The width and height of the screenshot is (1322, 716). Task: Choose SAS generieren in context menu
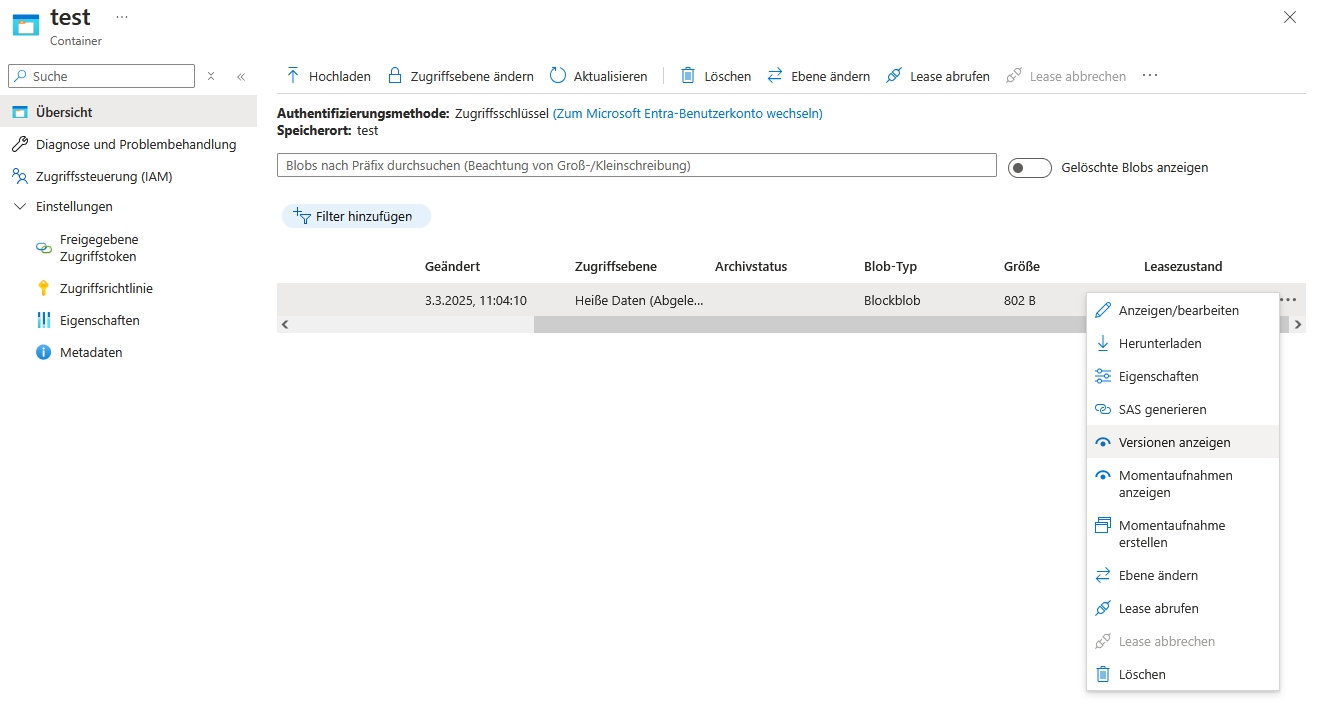[1162, 409]
